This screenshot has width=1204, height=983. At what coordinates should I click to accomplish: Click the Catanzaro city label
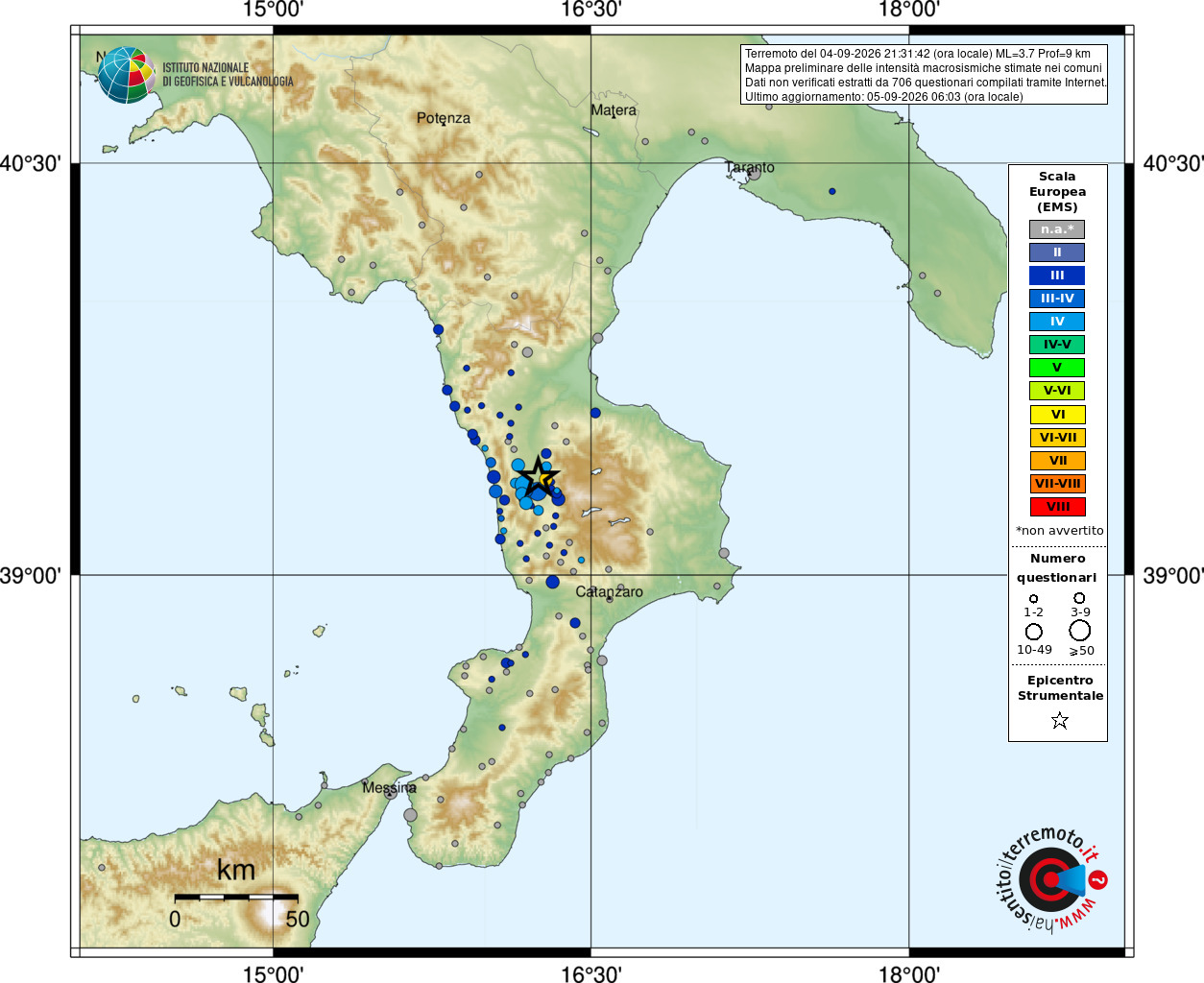click(x=609, y=591)
